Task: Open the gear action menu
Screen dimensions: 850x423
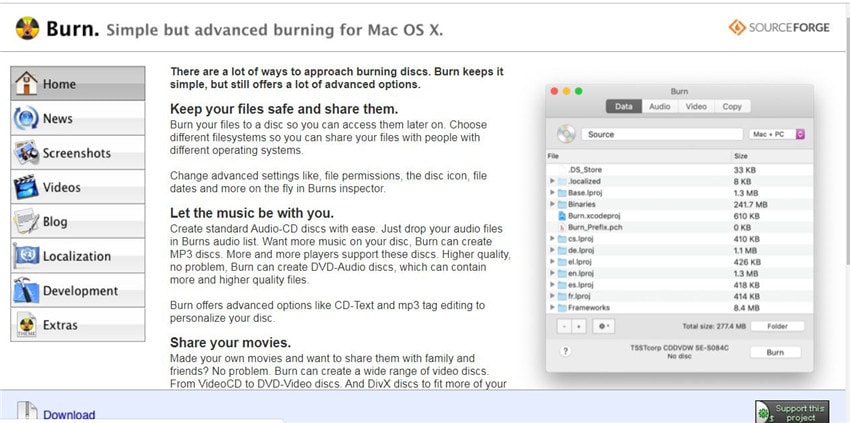Action: click(604, 326)
